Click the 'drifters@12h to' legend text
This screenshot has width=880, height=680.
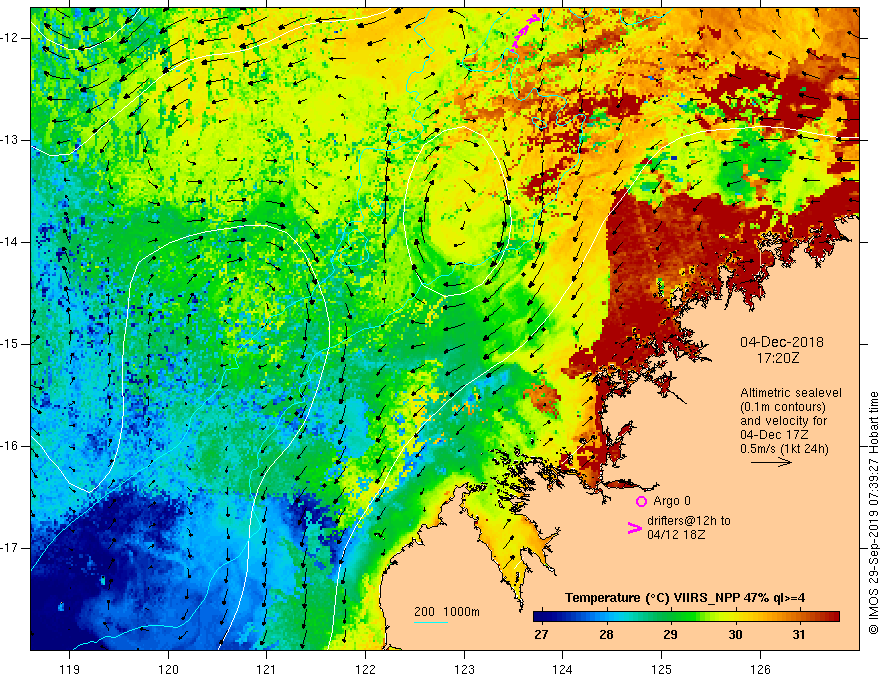pyautogui.click(x=689, y=521)
